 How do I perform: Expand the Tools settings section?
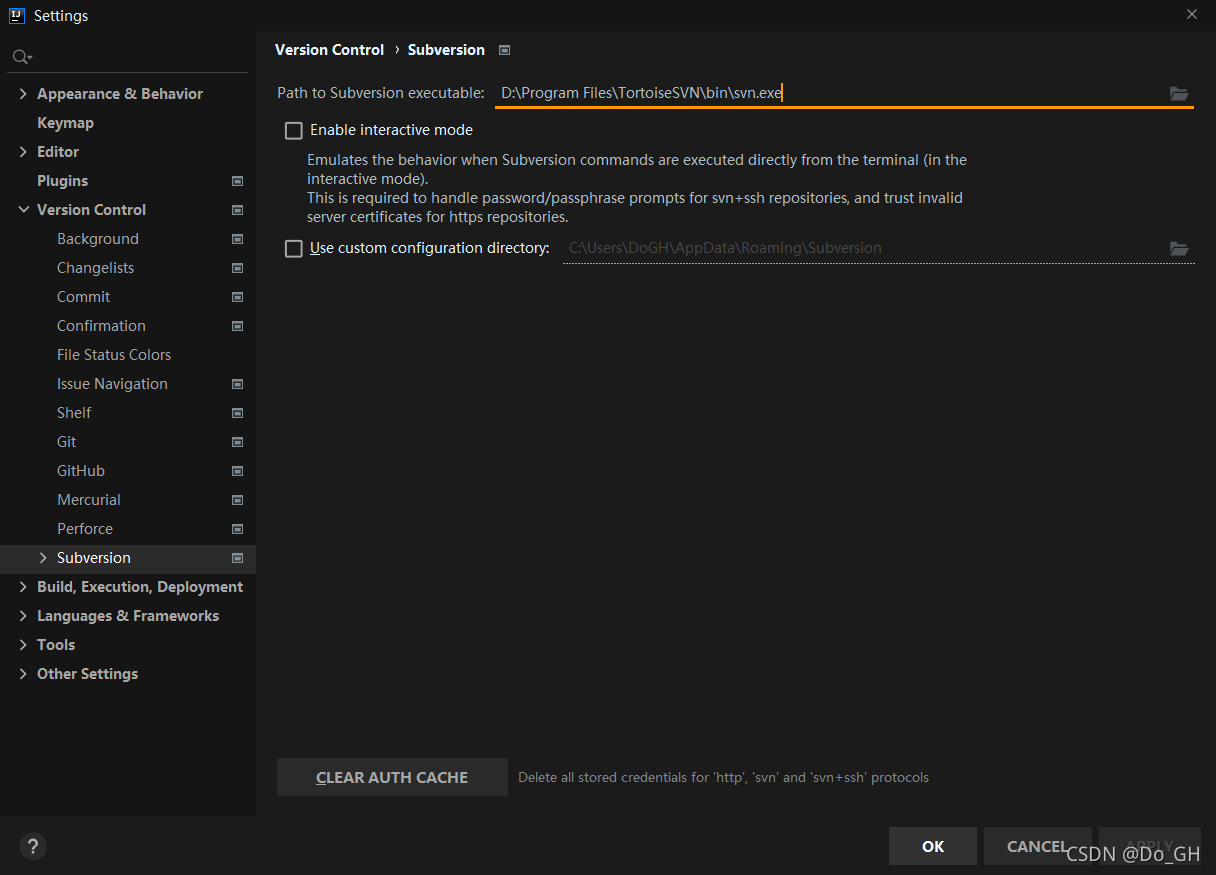[23, 645]
